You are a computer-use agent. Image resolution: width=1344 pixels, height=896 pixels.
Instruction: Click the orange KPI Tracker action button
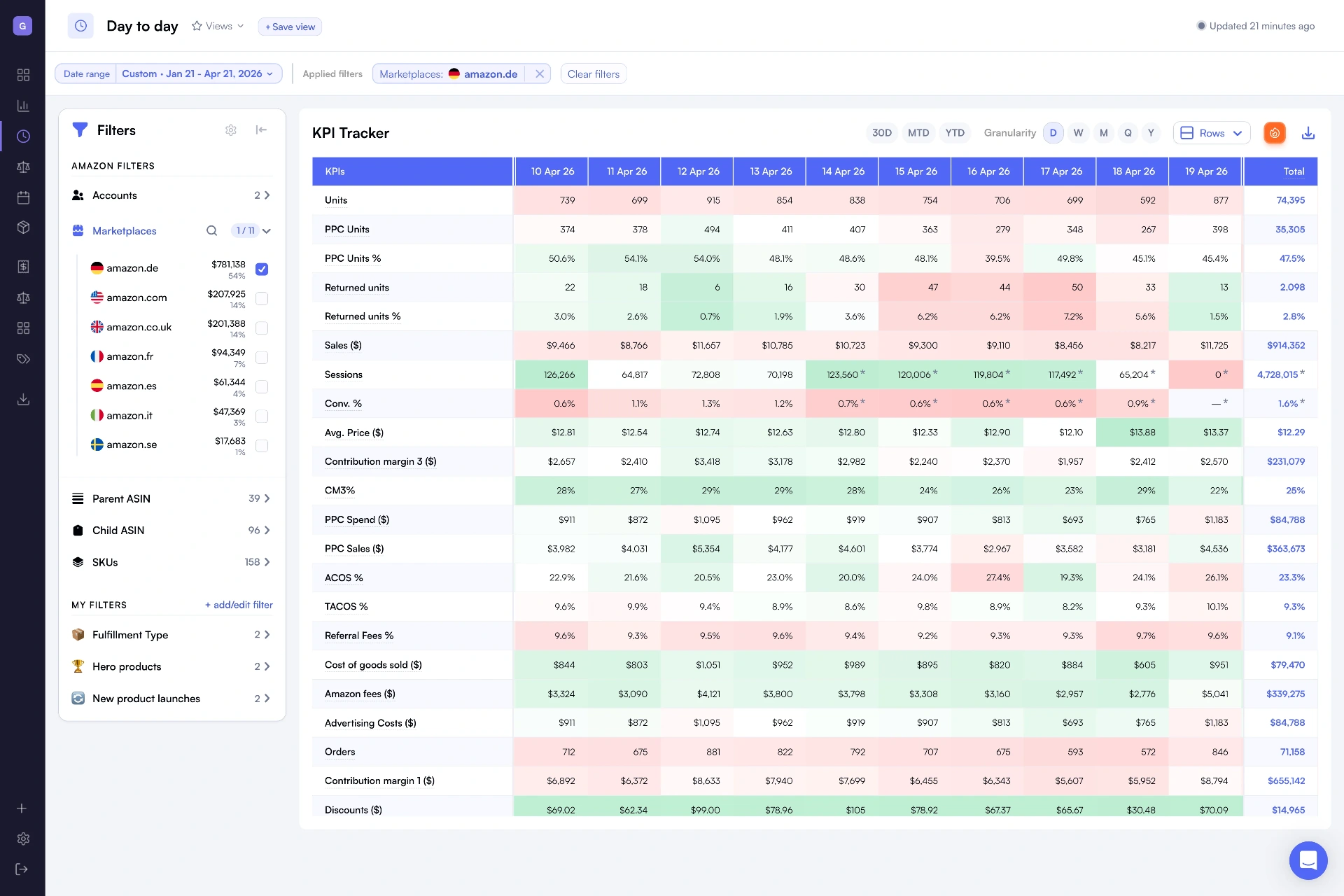1275,133
